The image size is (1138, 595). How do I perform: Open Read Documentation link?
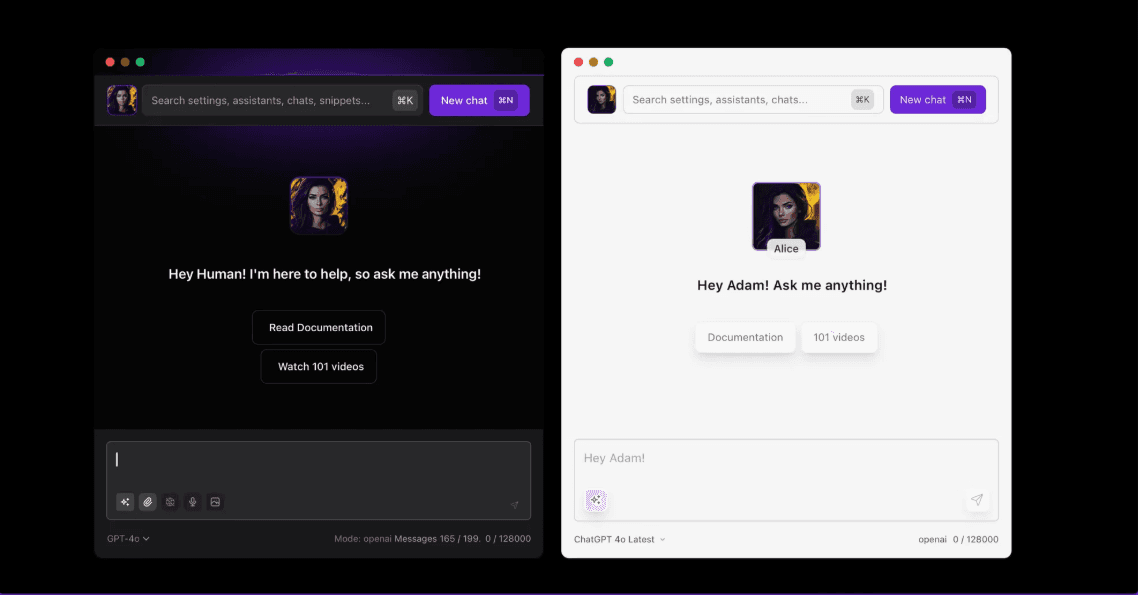tap(319, 328)
